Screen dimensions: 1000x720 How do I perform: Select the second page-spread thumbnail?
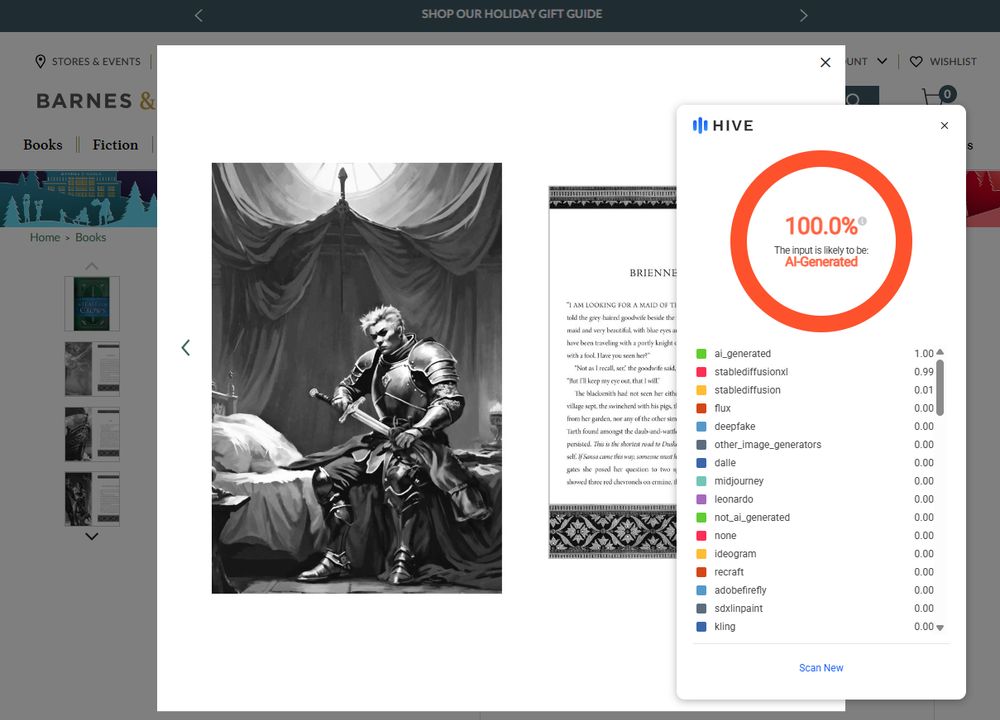click(92, 369)
